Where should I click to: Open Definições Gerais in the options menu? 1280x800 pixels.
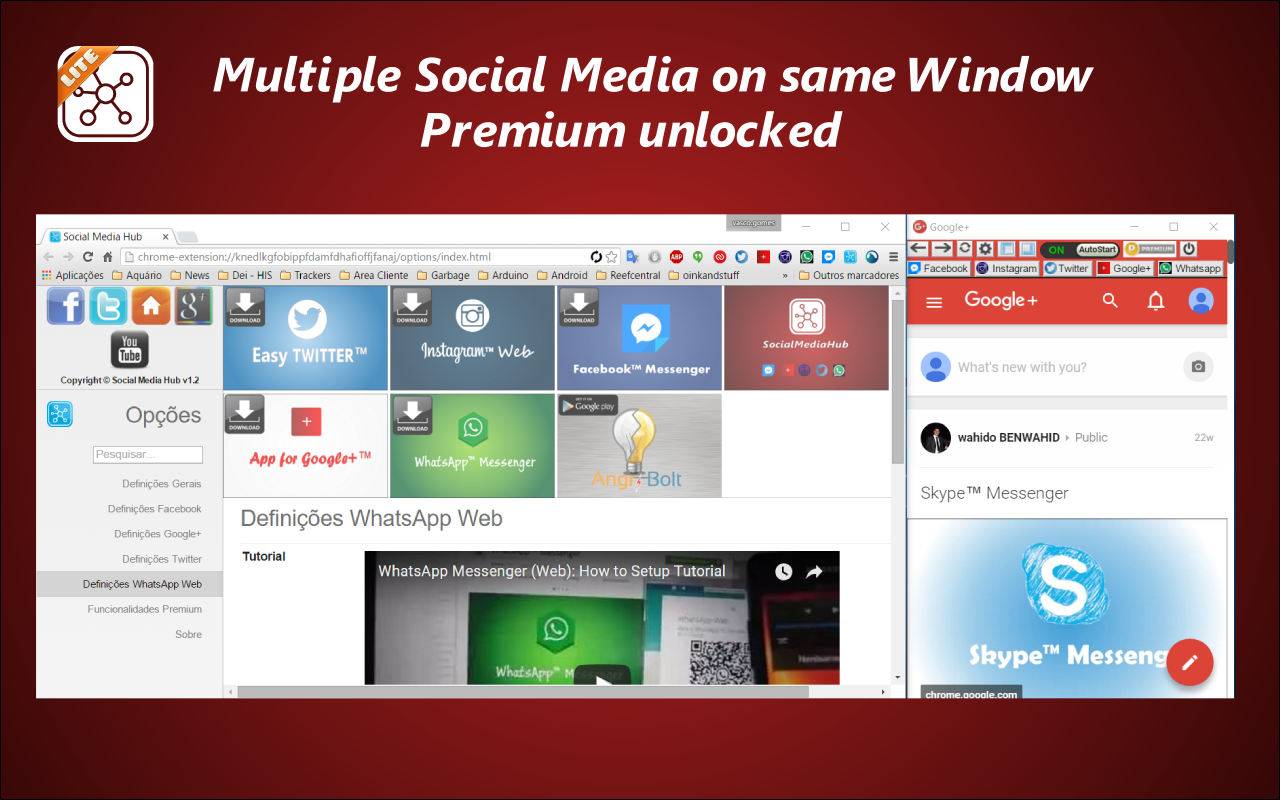coord(162,484)
